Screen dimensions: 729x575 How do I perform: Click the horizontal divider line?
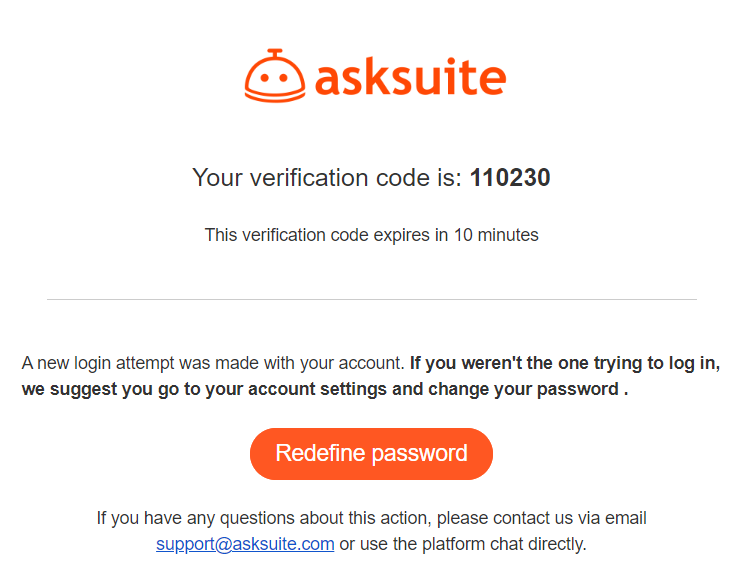[371, 299]
